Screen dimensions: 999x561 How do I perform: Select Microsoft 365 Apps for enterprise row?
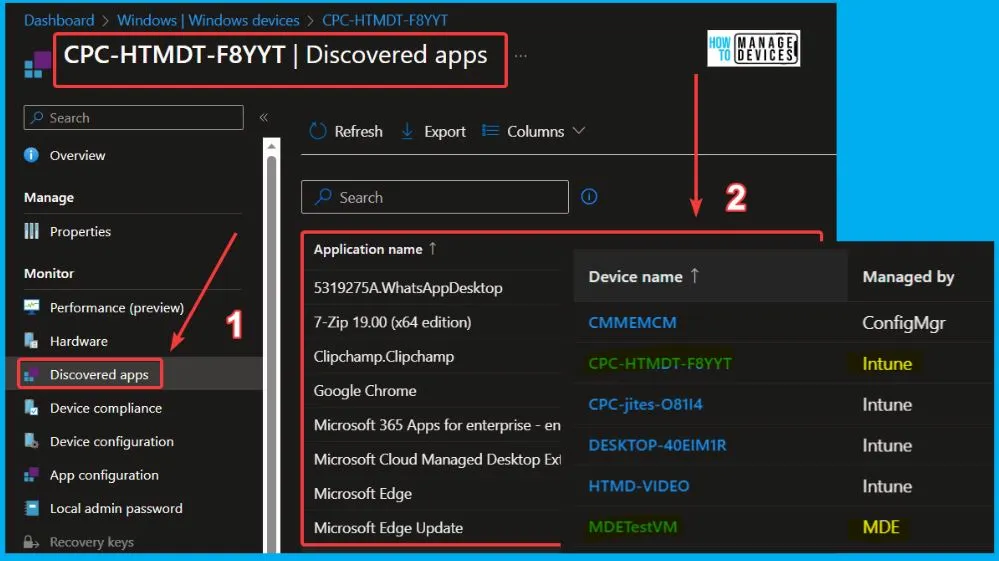coord(437,425)
